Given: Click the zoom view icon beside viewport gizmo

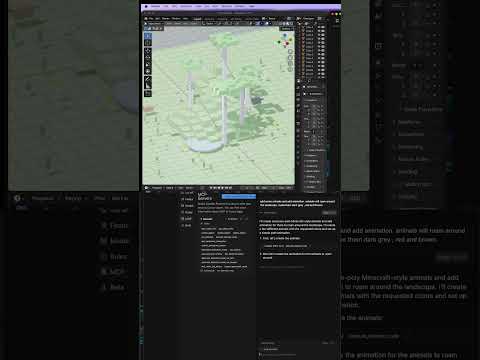Looking at the screenshot, I should coord(290,52).
